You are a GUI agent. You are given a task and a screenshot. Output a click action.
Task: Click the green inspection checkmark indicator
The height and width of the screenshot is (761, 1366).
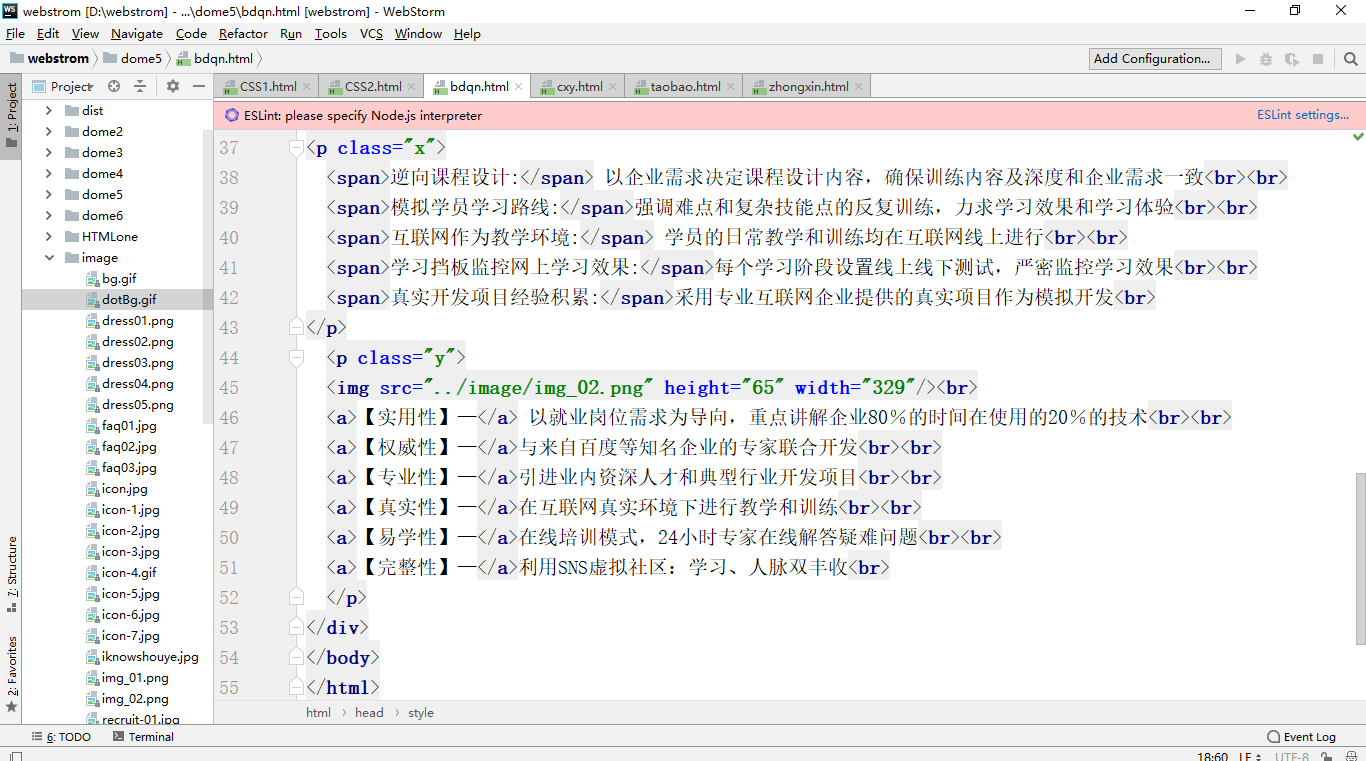click(1358, 135)
